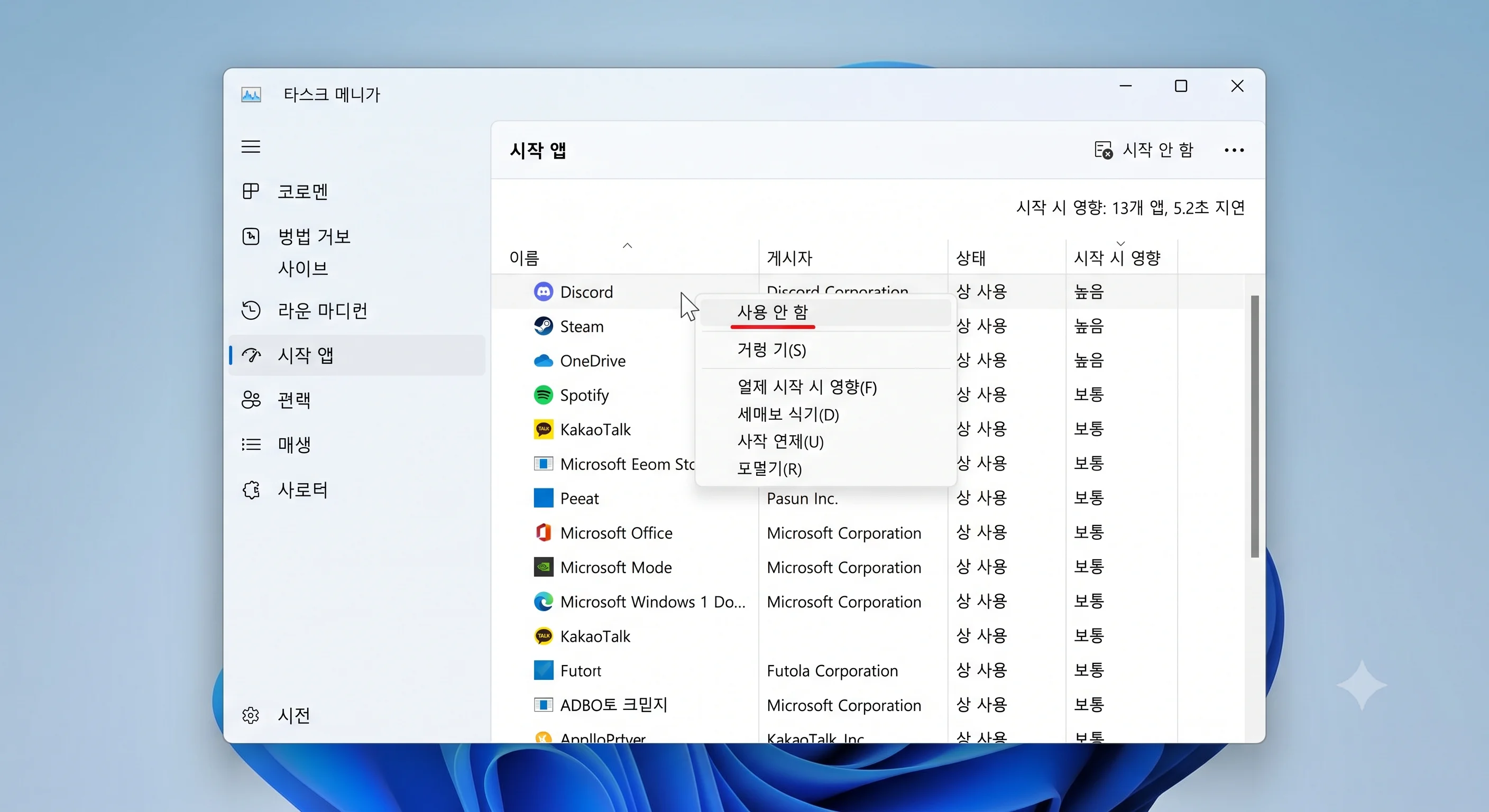Select the 벙법 거보 사이브 sidebar icon
The image size is (1489, 812).
tap(250, 236)
